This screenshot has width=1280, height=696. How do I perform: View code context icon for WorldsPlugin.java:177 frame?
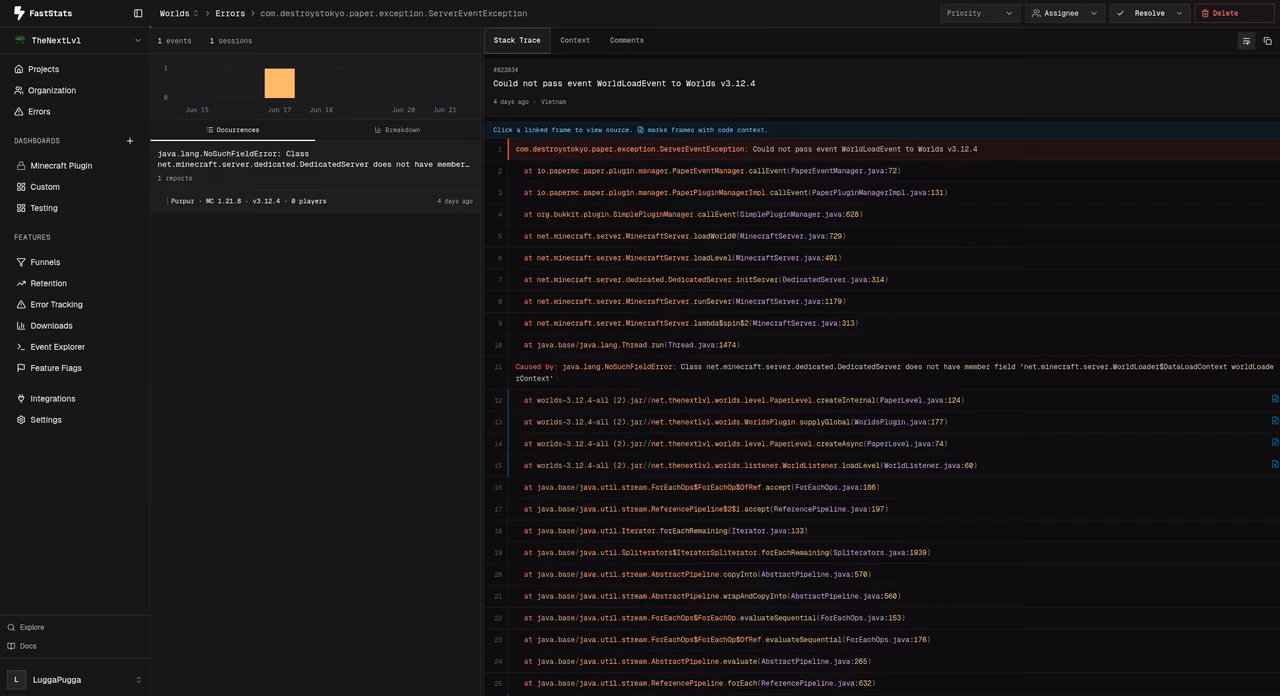click(x=1275, y=421)
